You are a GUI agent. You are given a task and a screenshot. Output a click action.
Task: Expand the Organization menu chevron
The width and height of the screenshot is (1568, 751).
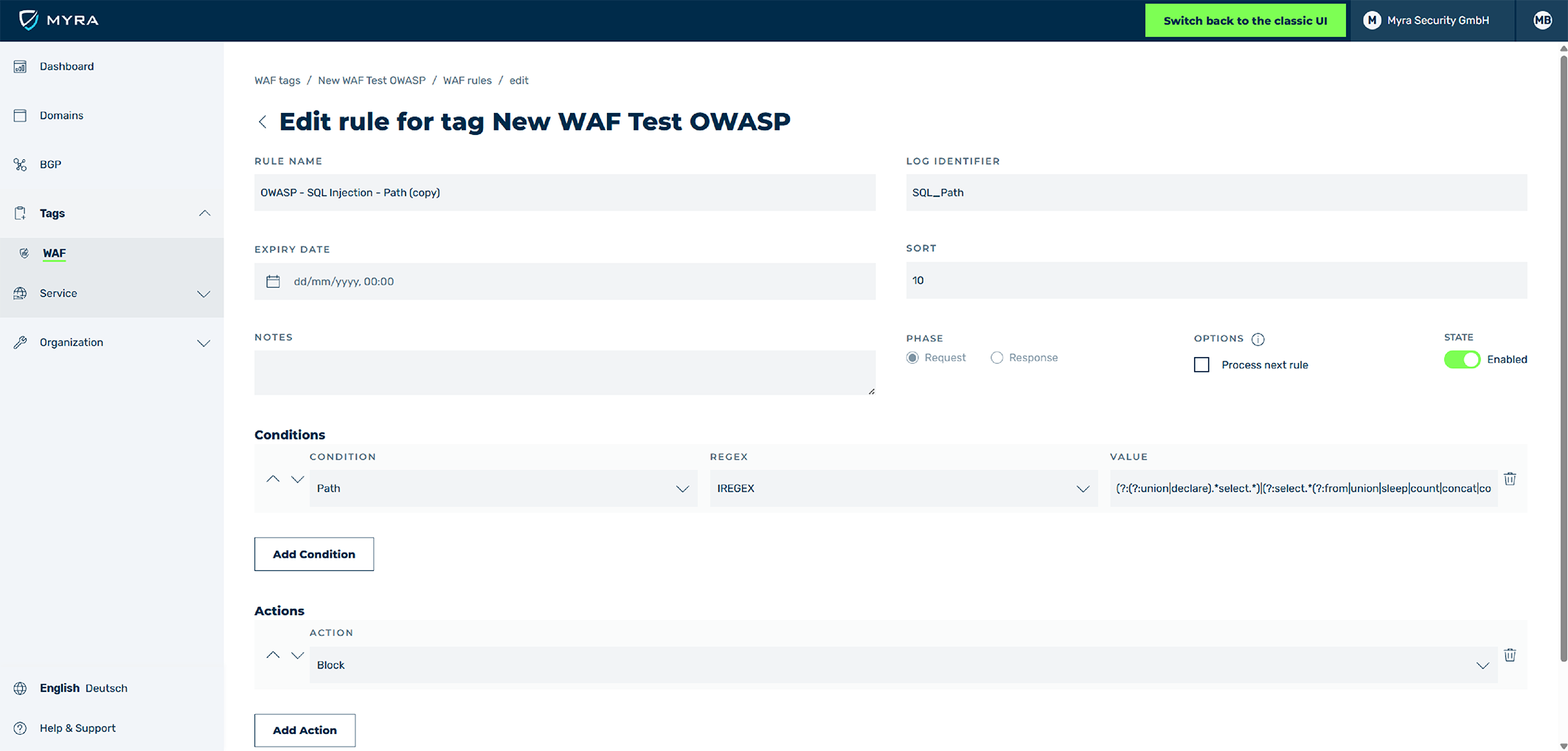(204, 343)
